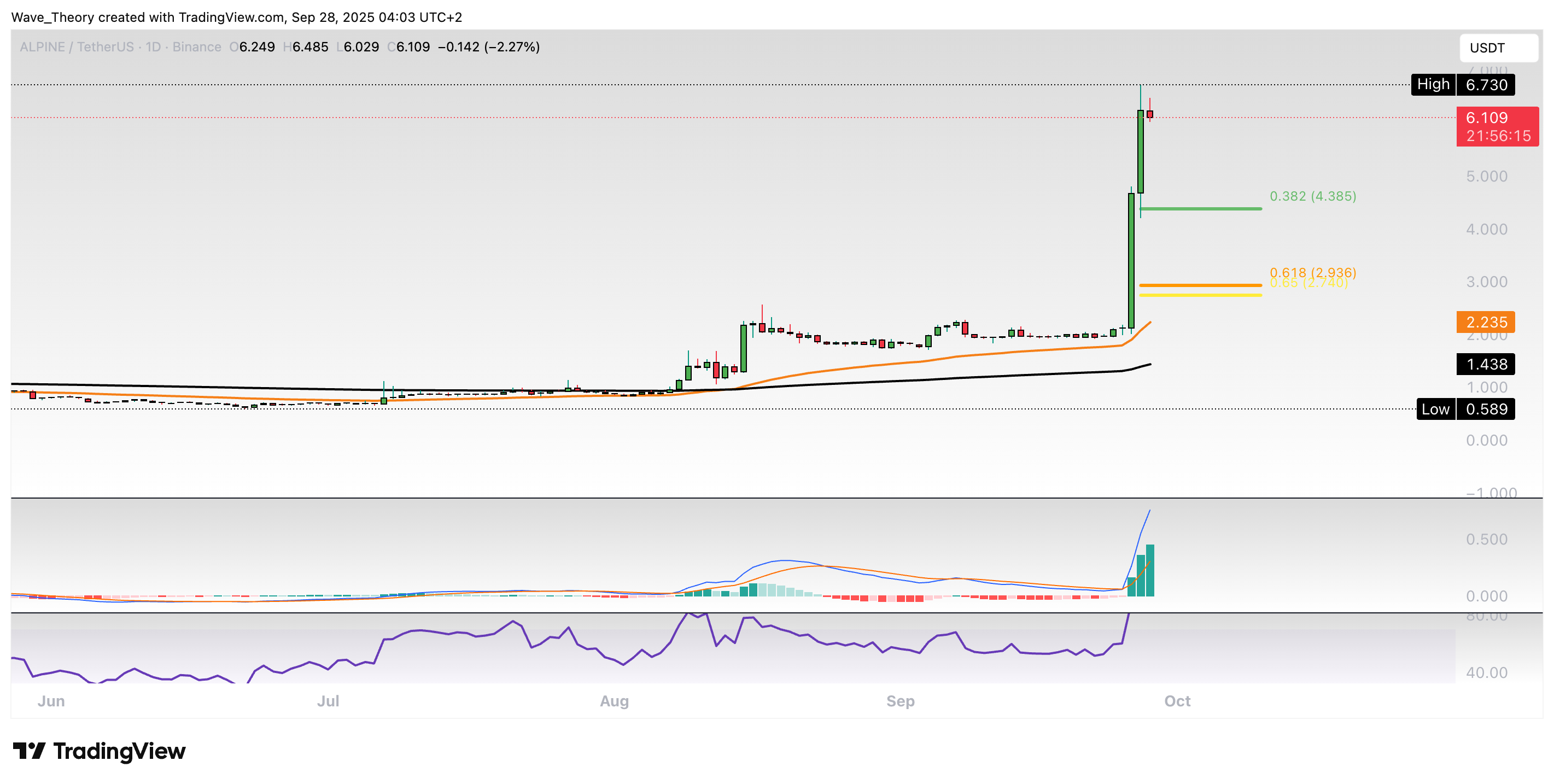Click the Jul month marker on time axis
This screenshot has height=784, width=1554.
(x=328, y=701)
